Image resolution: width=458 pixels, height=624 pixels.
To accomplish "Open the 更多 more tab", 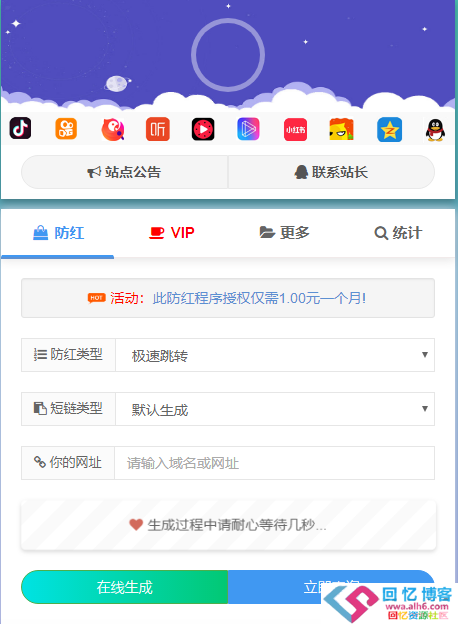I will point(285,233).
